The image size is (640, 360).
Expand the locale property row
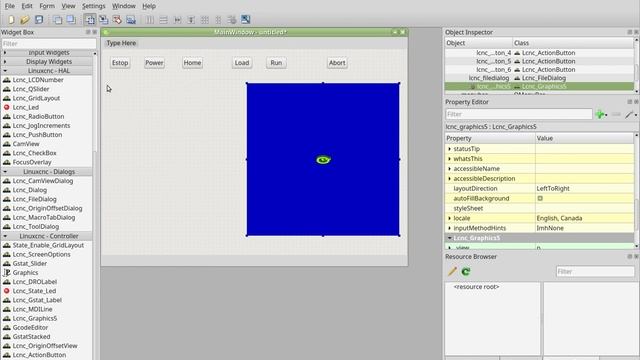[x=450, y=218]
